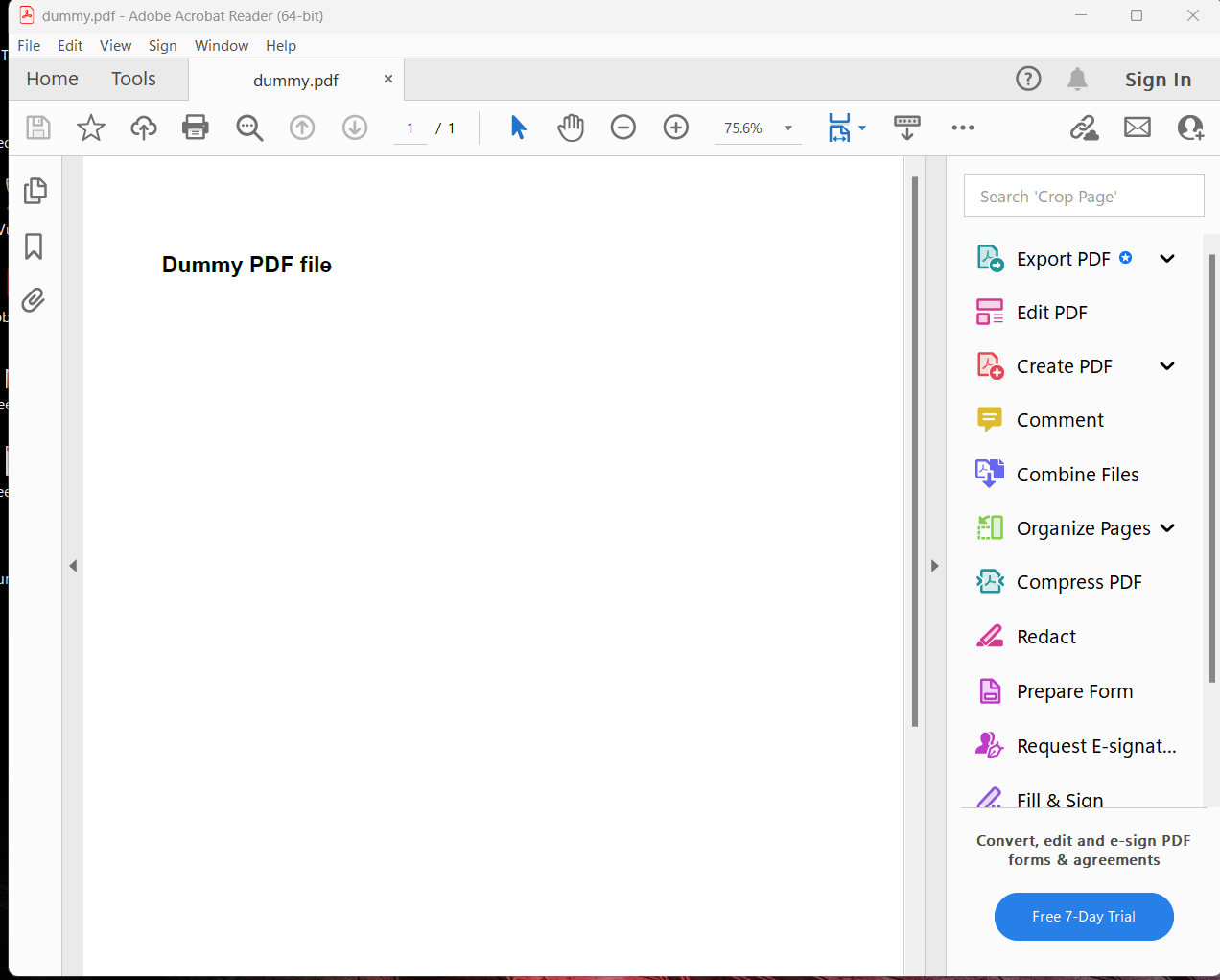Click the Combine Files tool icon

(990, 474)
